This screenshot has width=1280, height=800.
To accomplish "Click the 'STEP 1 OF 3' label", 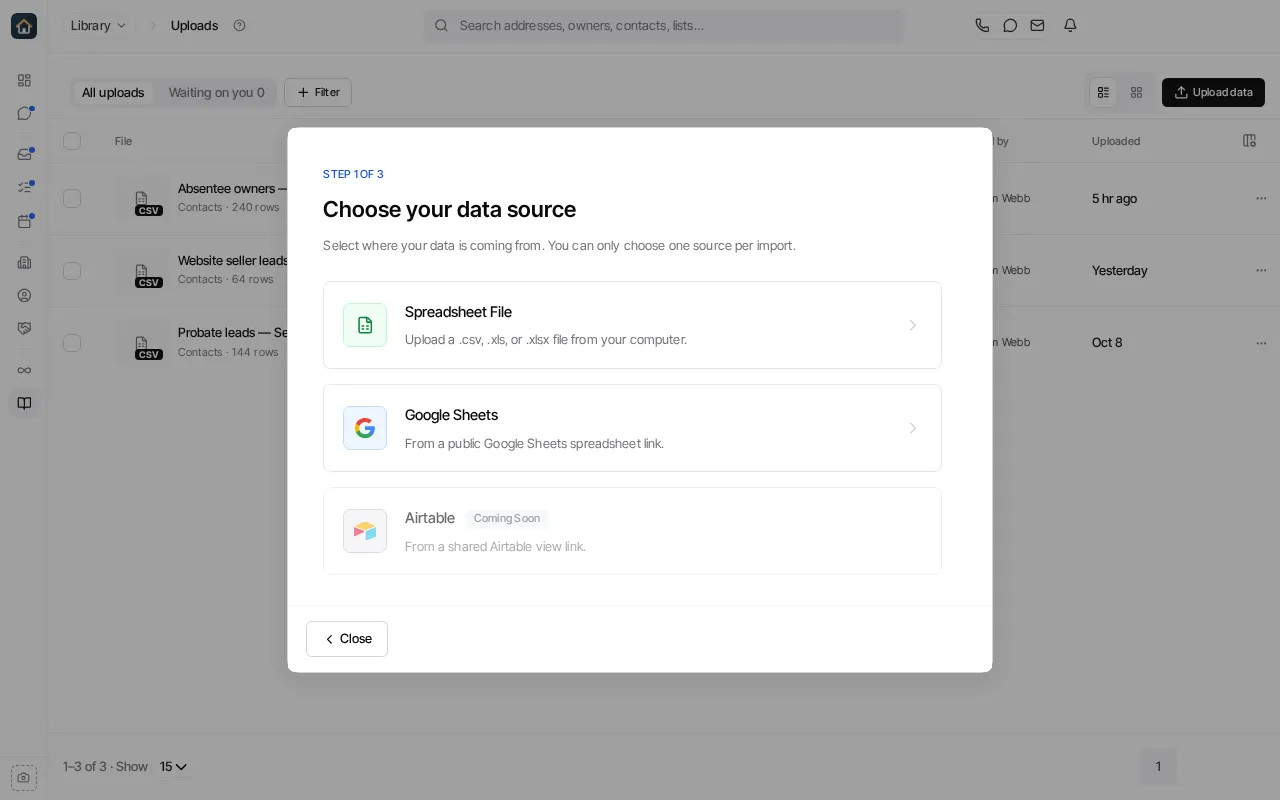I will pyautogui.click(x=353, y=174).
